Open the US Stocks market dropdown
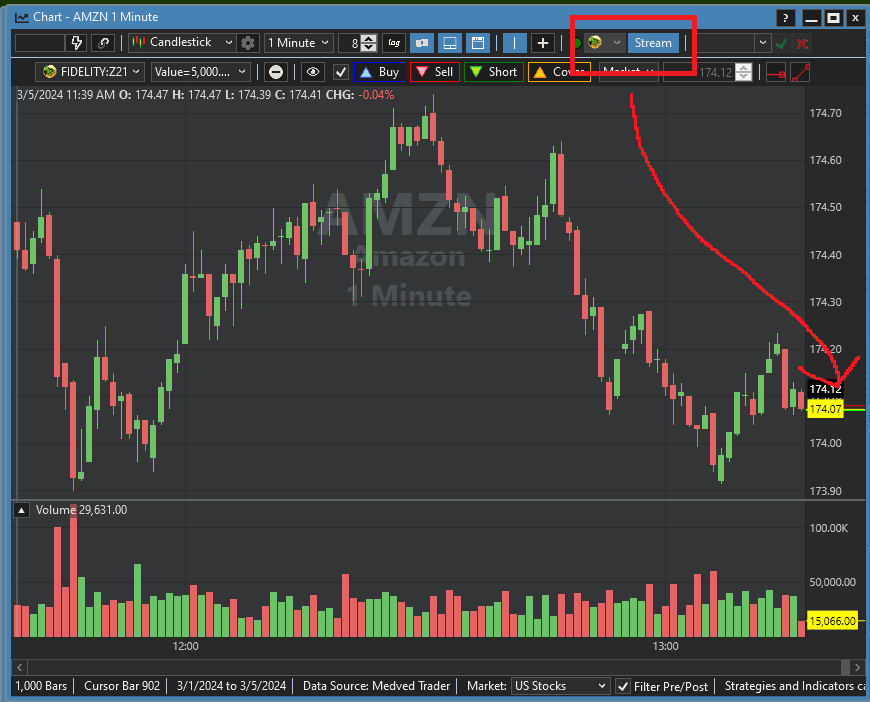Screen dimensions: 870x702 coord(560,686)
